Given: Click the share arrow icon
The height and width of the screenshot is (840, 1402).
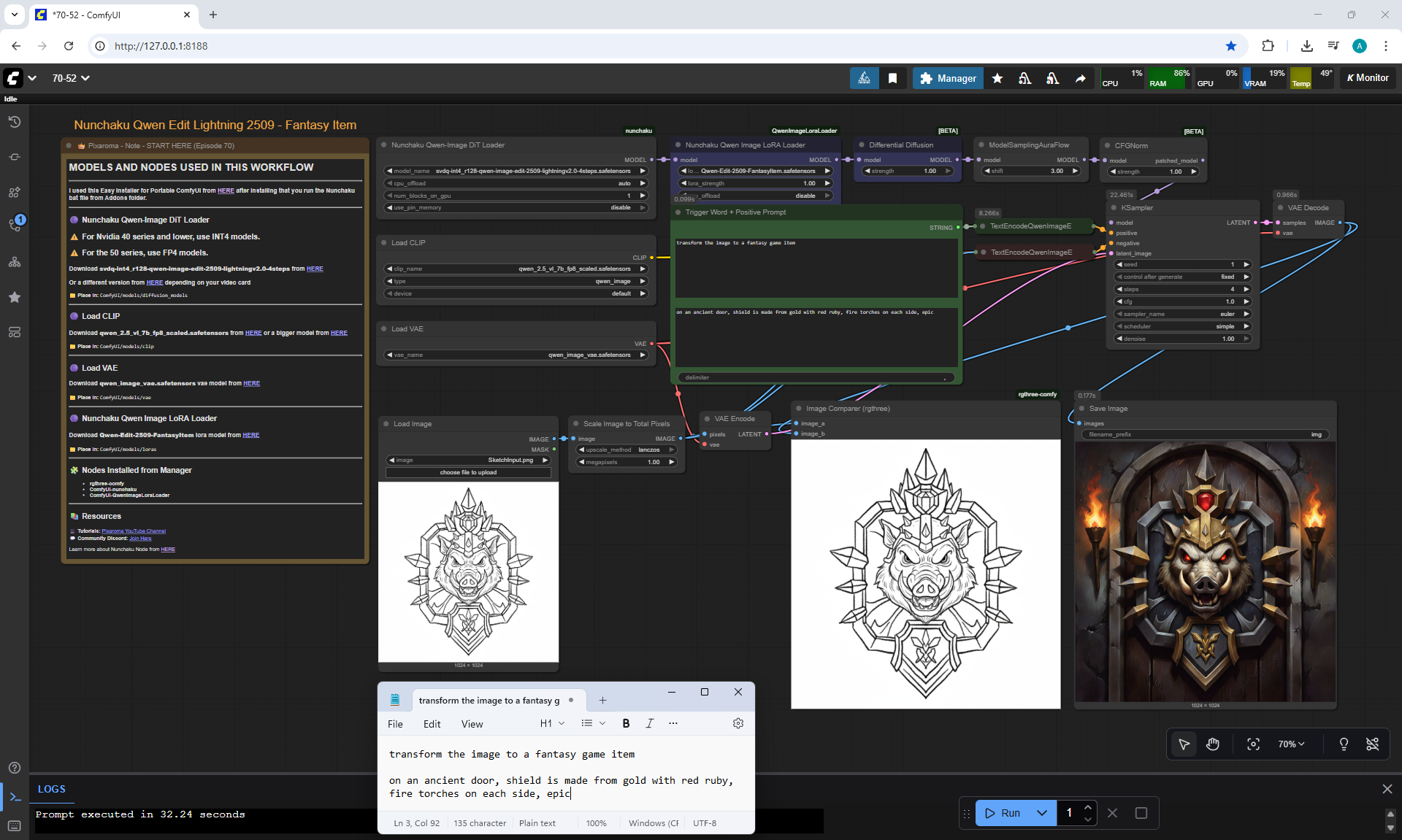Looking at the screenshot, I should click(x=1080, y=78).
